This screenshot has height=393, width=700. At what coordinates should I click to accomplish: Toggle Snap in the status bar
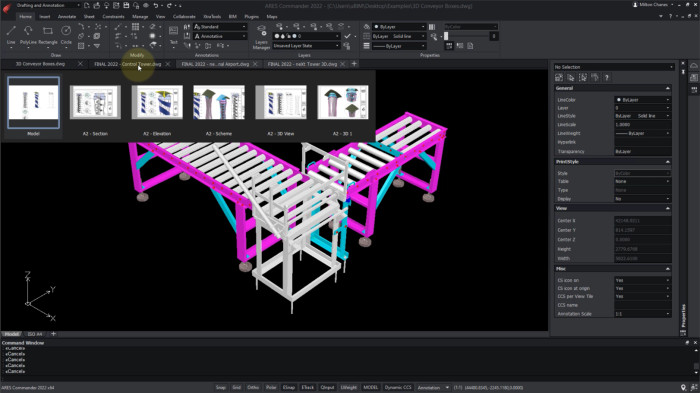point(221,387)
